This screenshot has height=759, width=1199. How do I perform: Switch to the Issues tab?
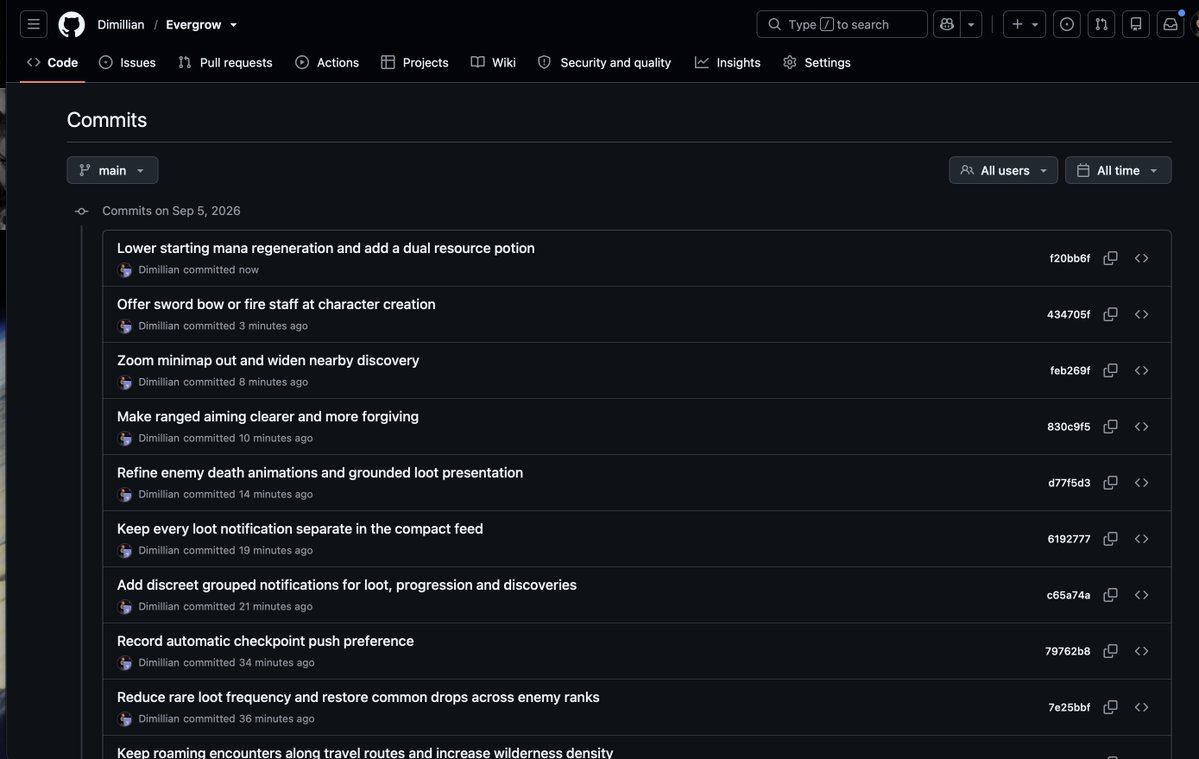coord(127,63)
